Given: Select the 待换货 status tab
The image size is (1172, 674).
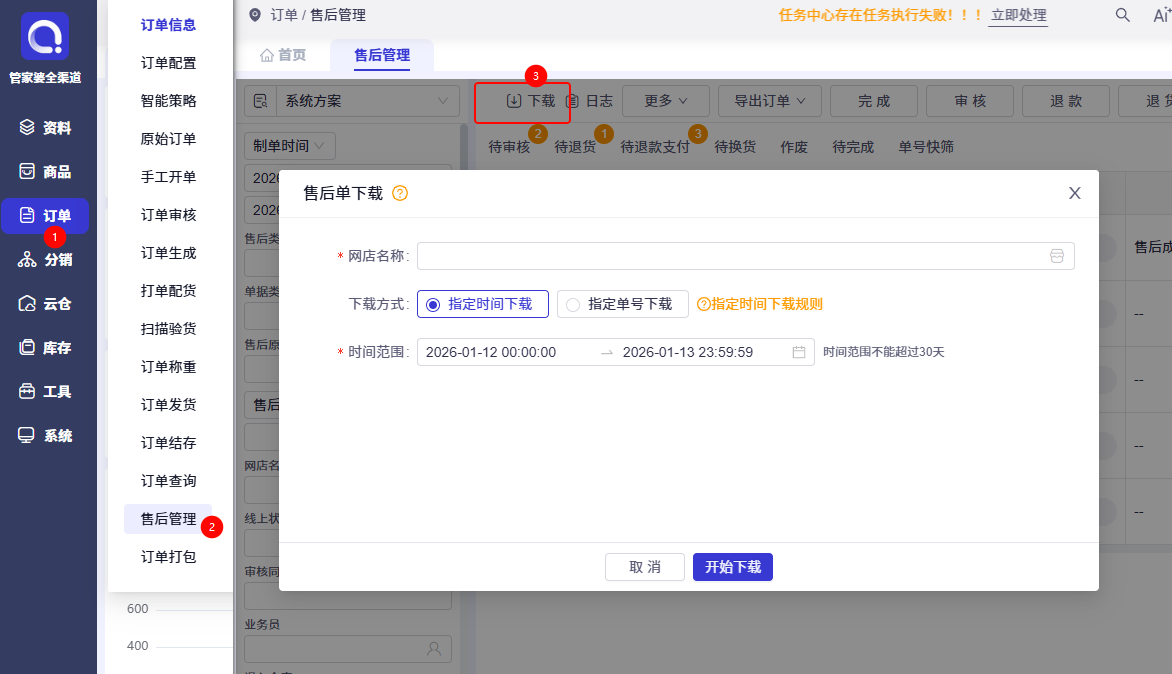Looking at the screenshot, I should coord(735,147).
